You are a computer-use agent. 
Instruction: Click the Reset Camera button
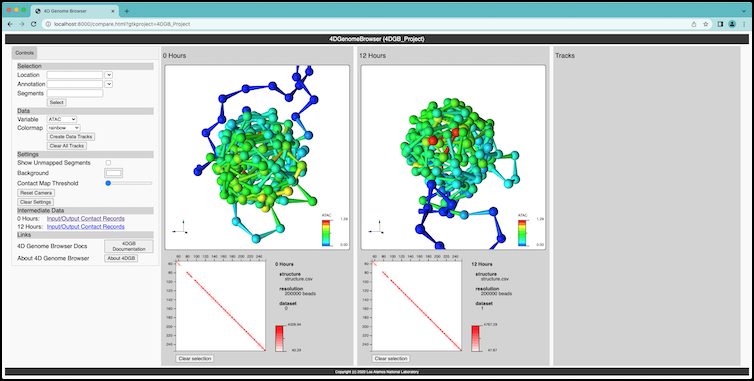click(x=36, y=193)
